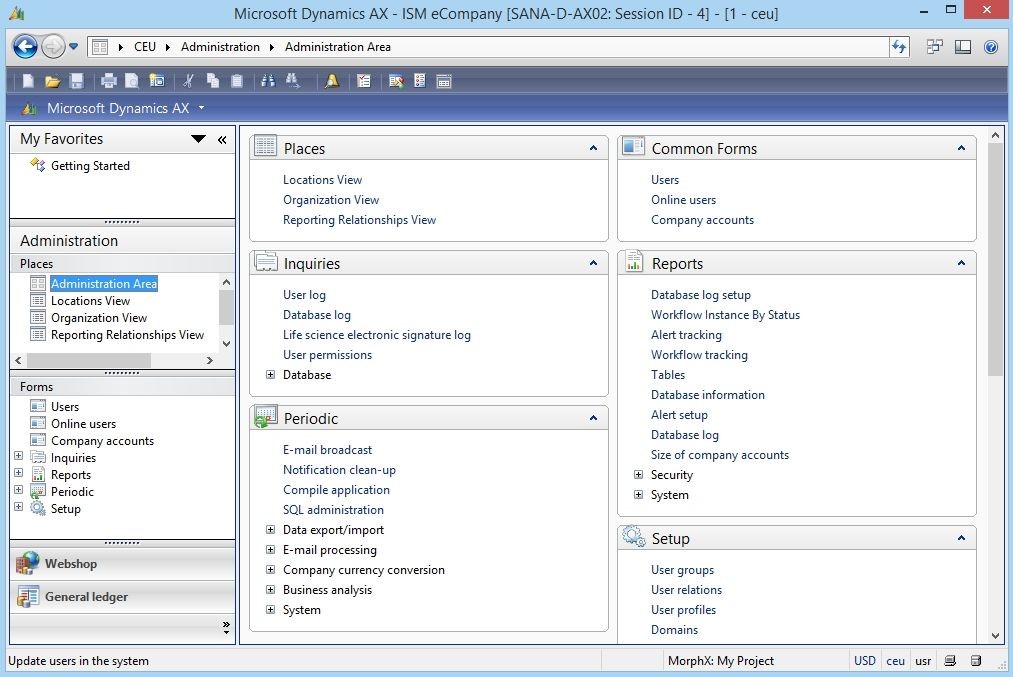Click the last toolbar icon, the form window

tap(444, 81)
